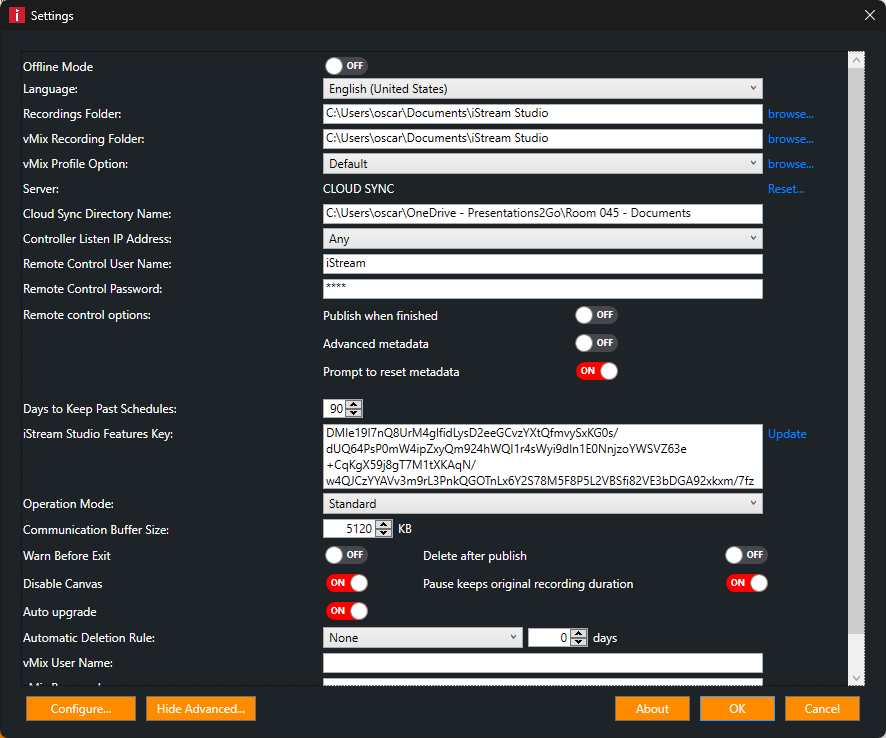886x738 pixels.
Task: Click the Server Reset link
Action: tap(785, 189)
